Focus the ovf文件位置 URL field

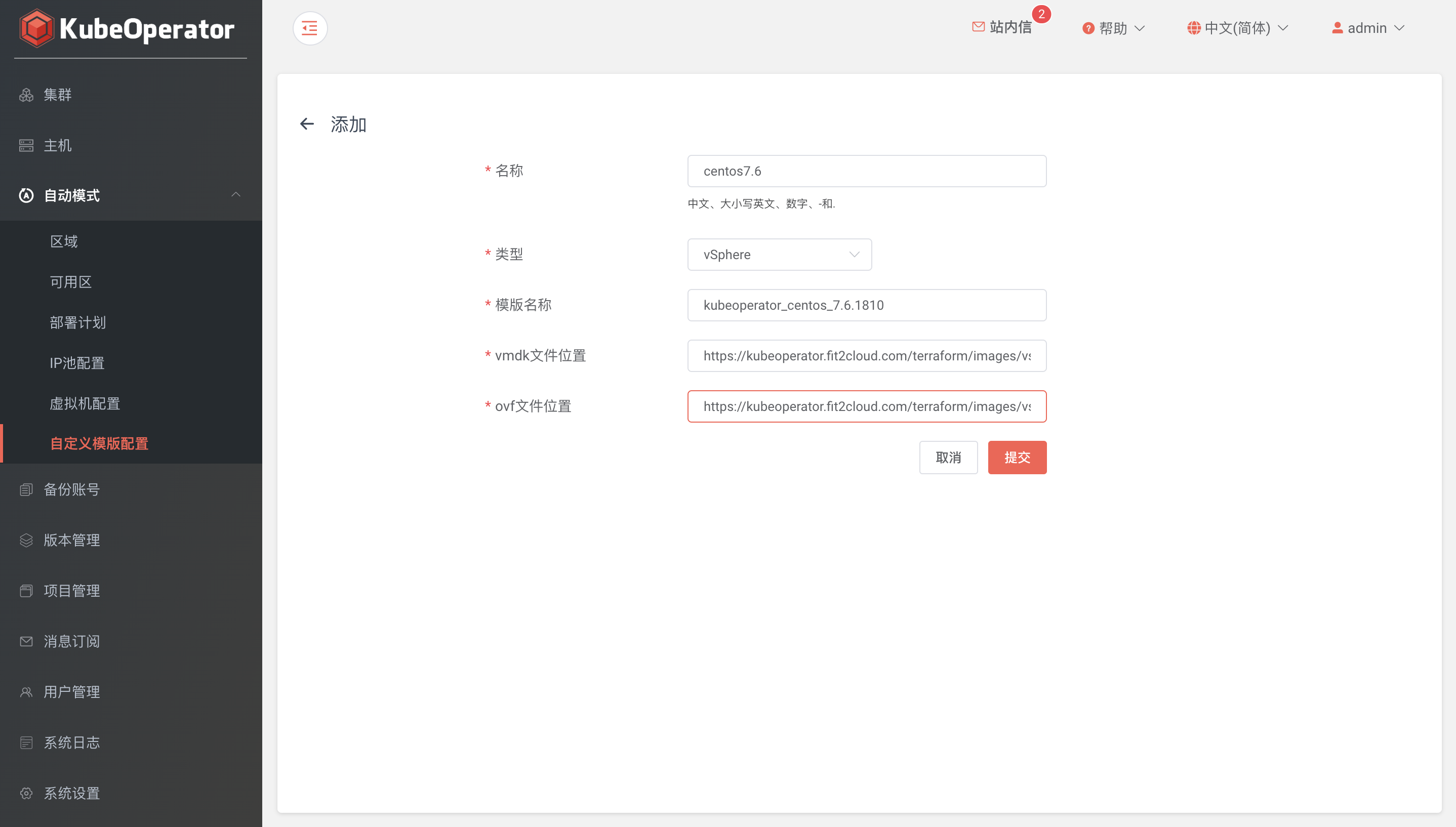pyautogui.click(x=866, y=406)
